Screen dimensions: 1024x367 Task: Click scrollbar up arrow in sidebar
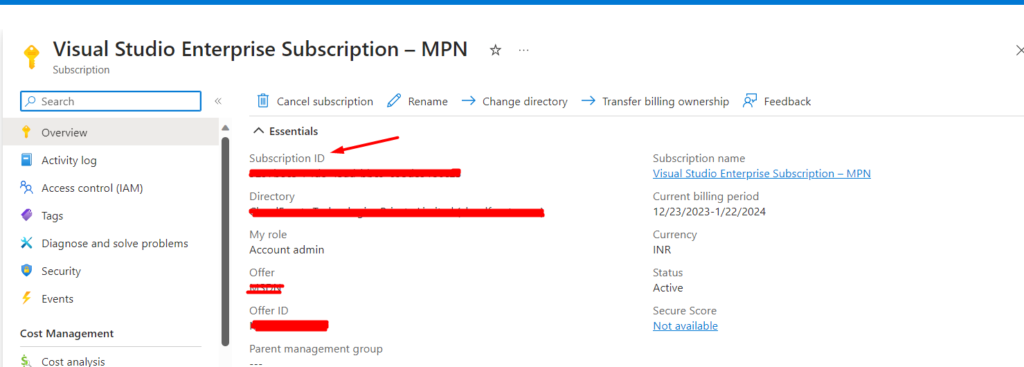[x=225, y=127]
